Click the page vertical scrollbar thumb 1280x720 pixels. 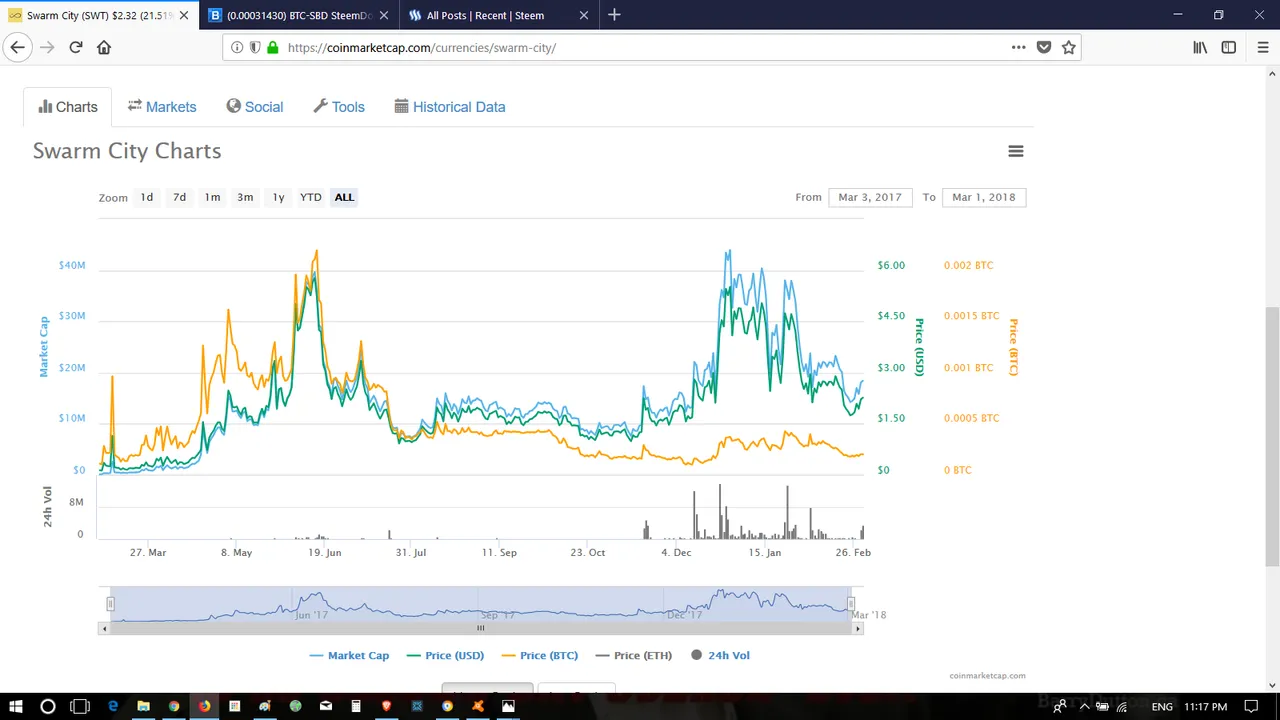click(1272, 437)
